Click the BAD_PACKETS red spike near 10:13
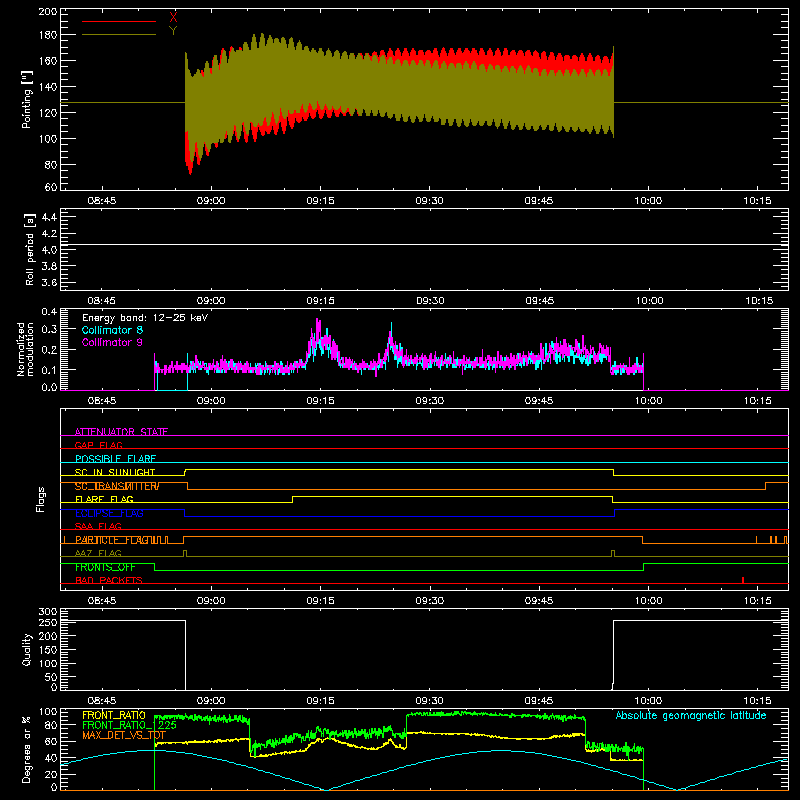The width and height of the screenshot is (800, 800). click(x=743, y=580)
